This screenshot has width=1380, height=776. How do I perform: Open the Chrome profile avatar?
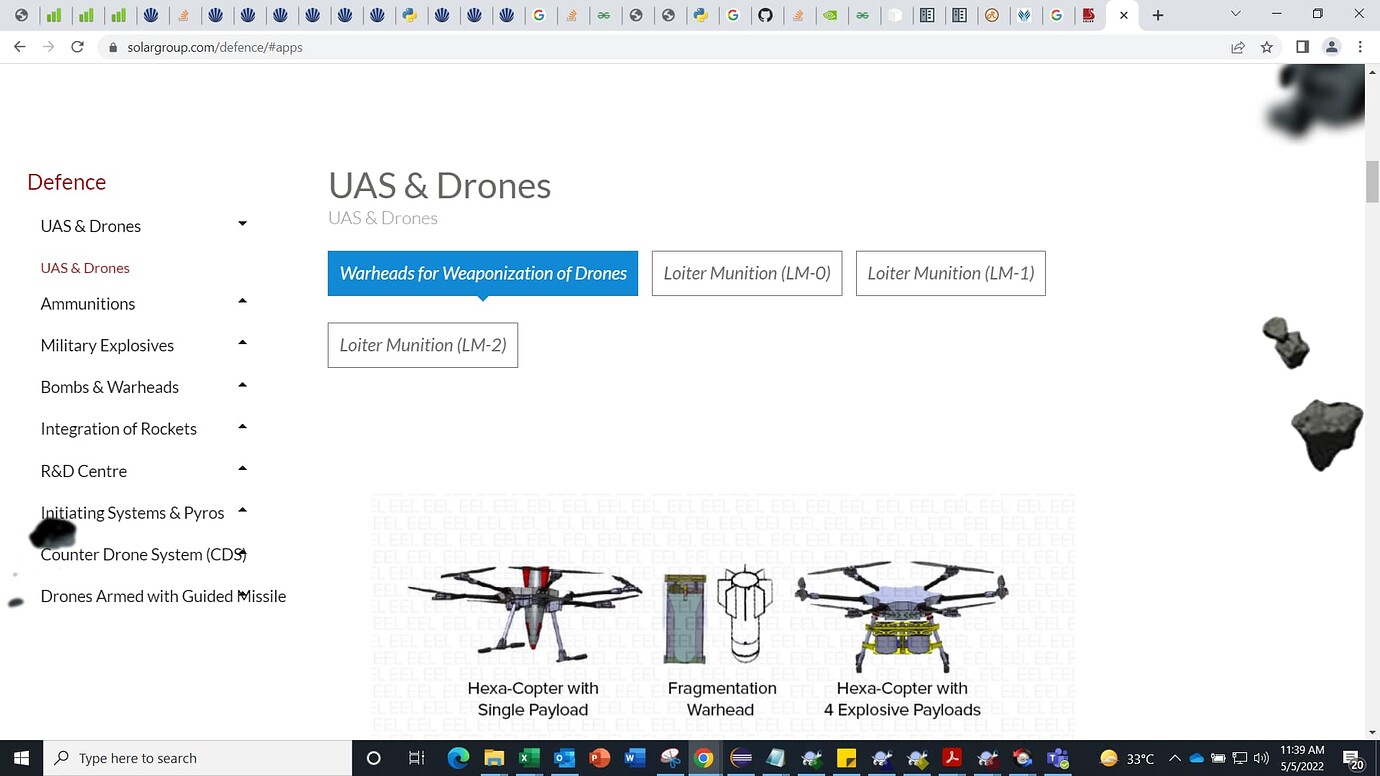point(1331,47)
